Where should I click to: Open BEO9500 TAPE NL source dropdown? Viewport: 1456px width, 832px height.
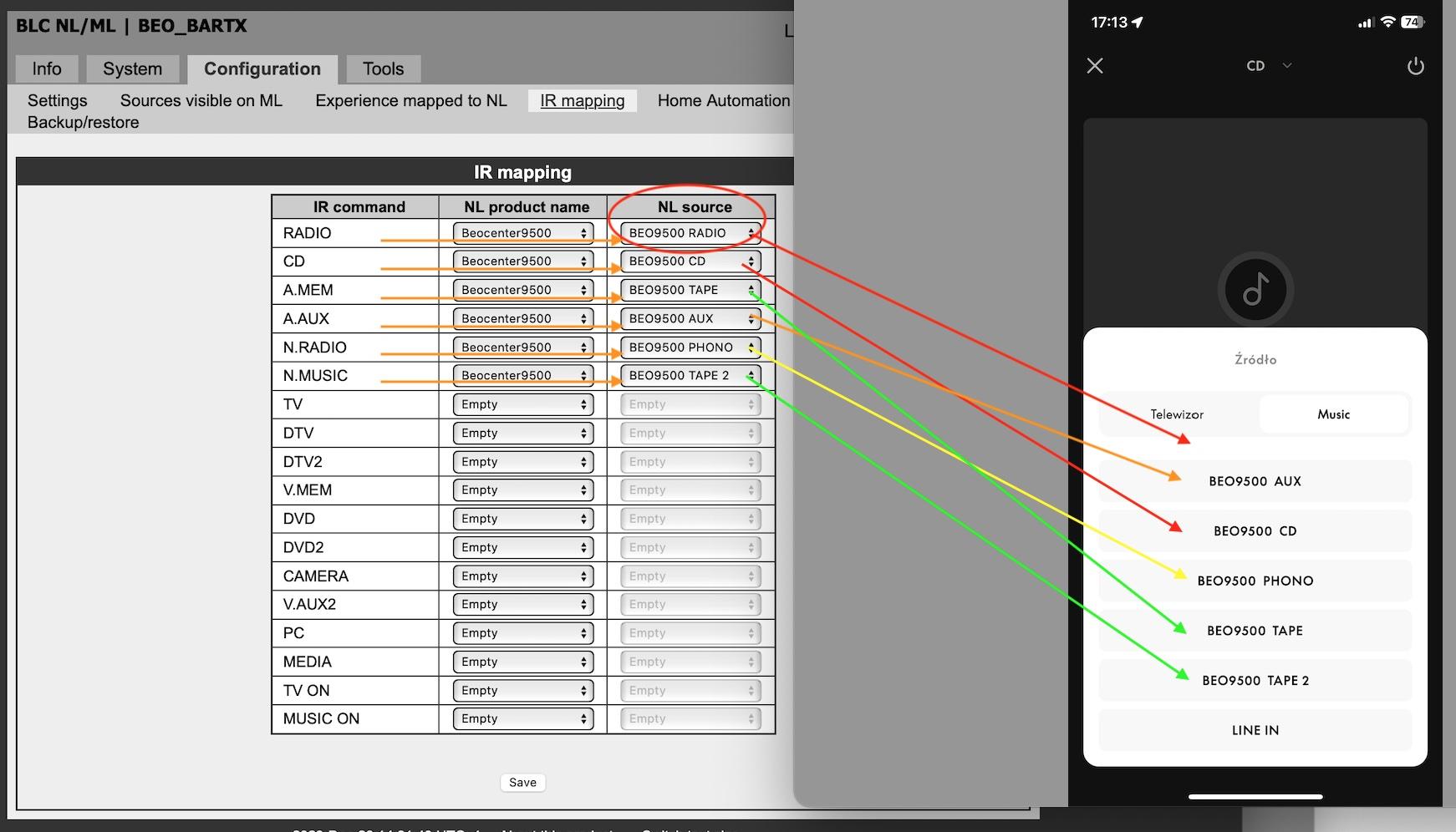click(x=690, y=290)
